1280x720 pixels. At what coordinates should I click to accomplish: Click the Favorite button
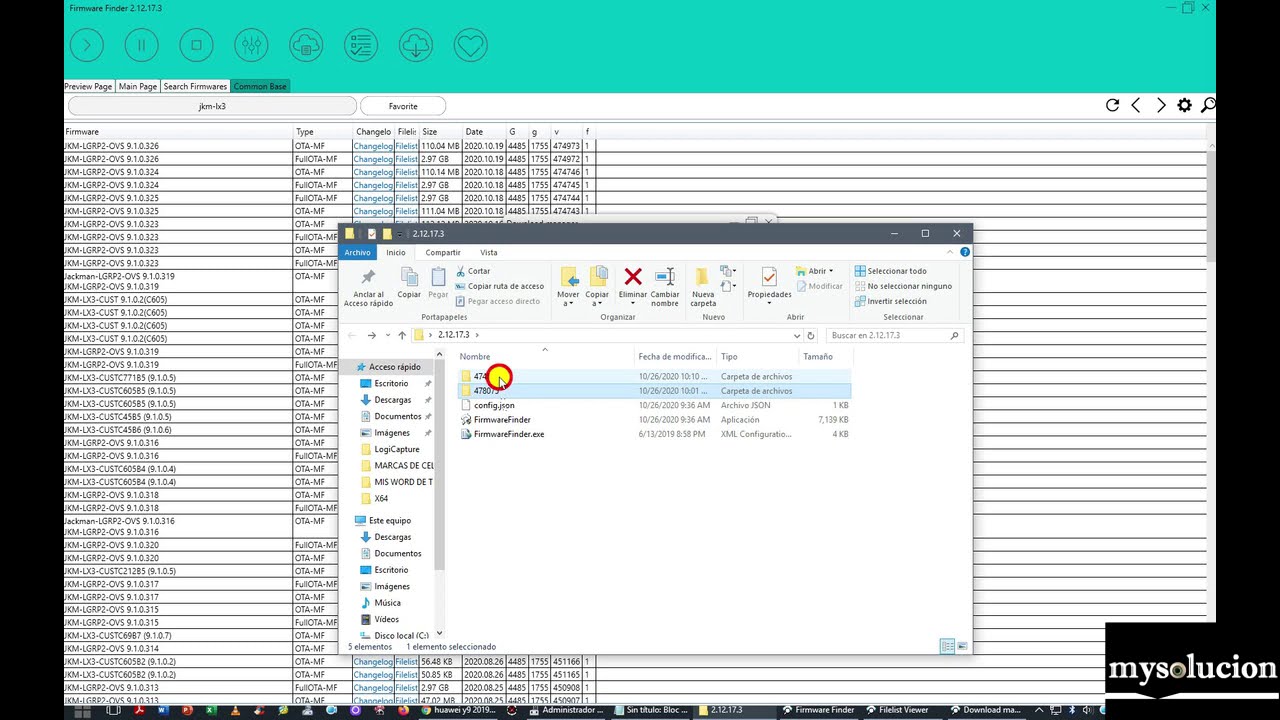tap(403, 105)
